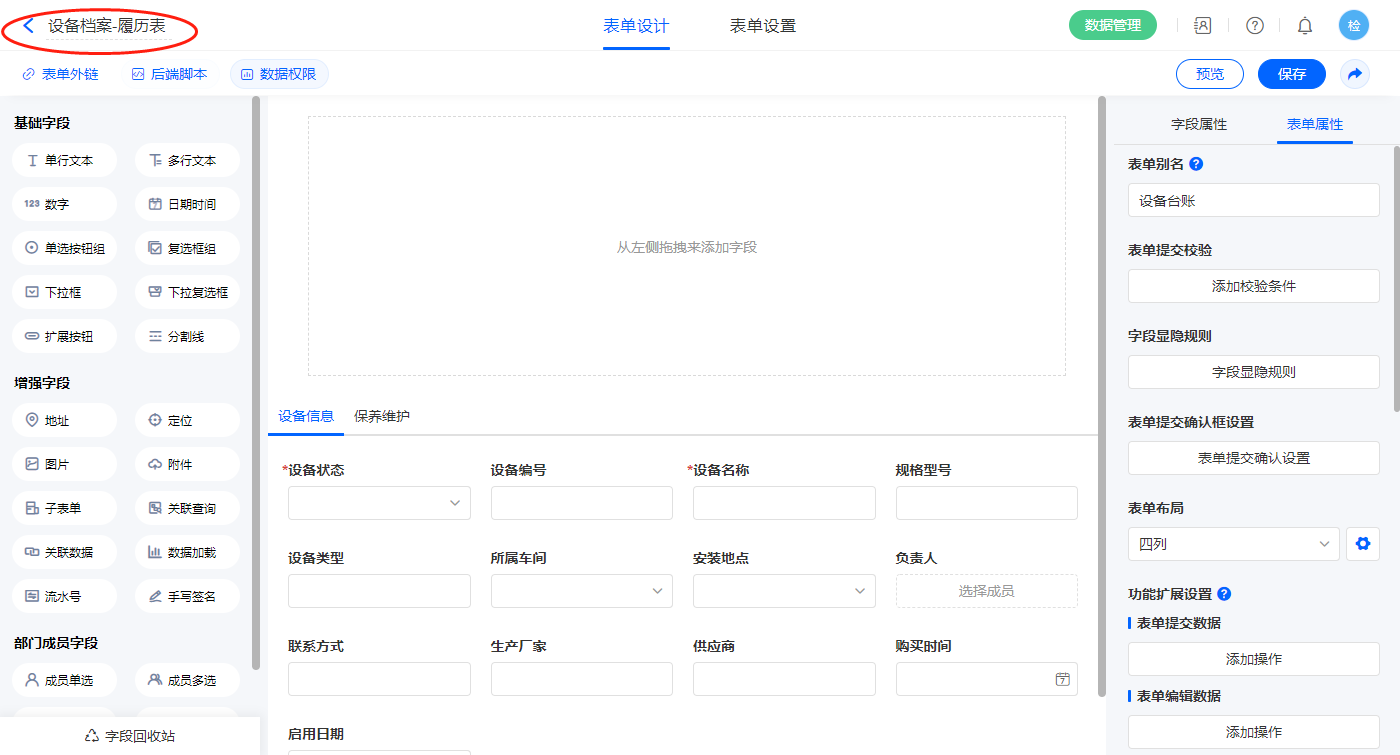Viewport: 1400px width, 755px height.
Task: Click the contacts book icon in header
Action: [1203, 26]
